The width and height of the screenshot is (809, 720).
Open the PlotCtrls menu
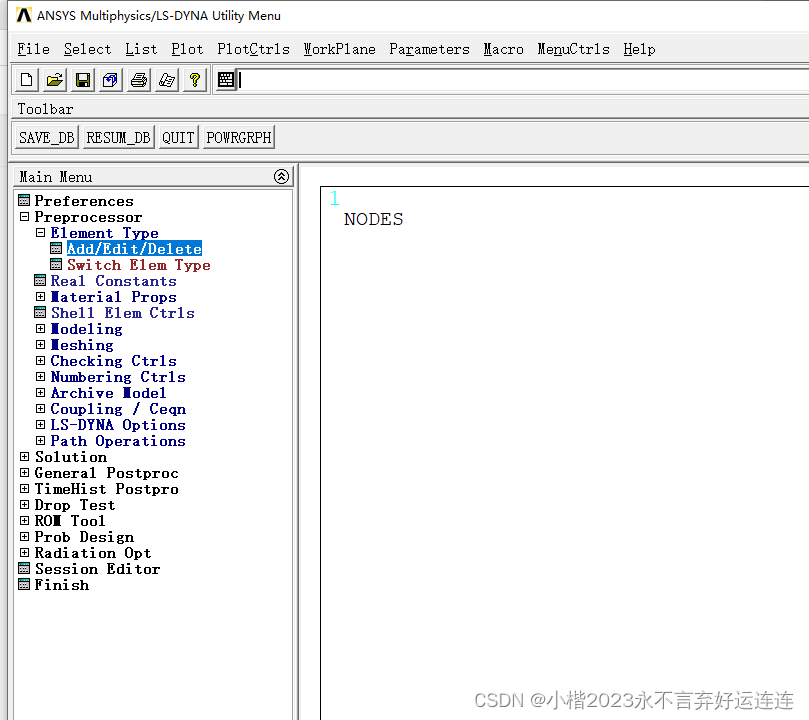[253, 49]
